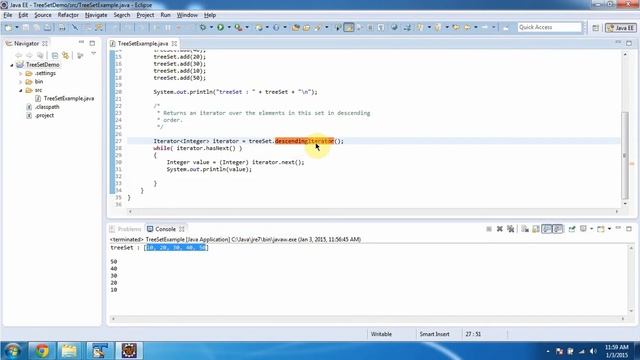
Task: Toggle Scroll Lock in Console toolbar
Action: pos(536,229)
